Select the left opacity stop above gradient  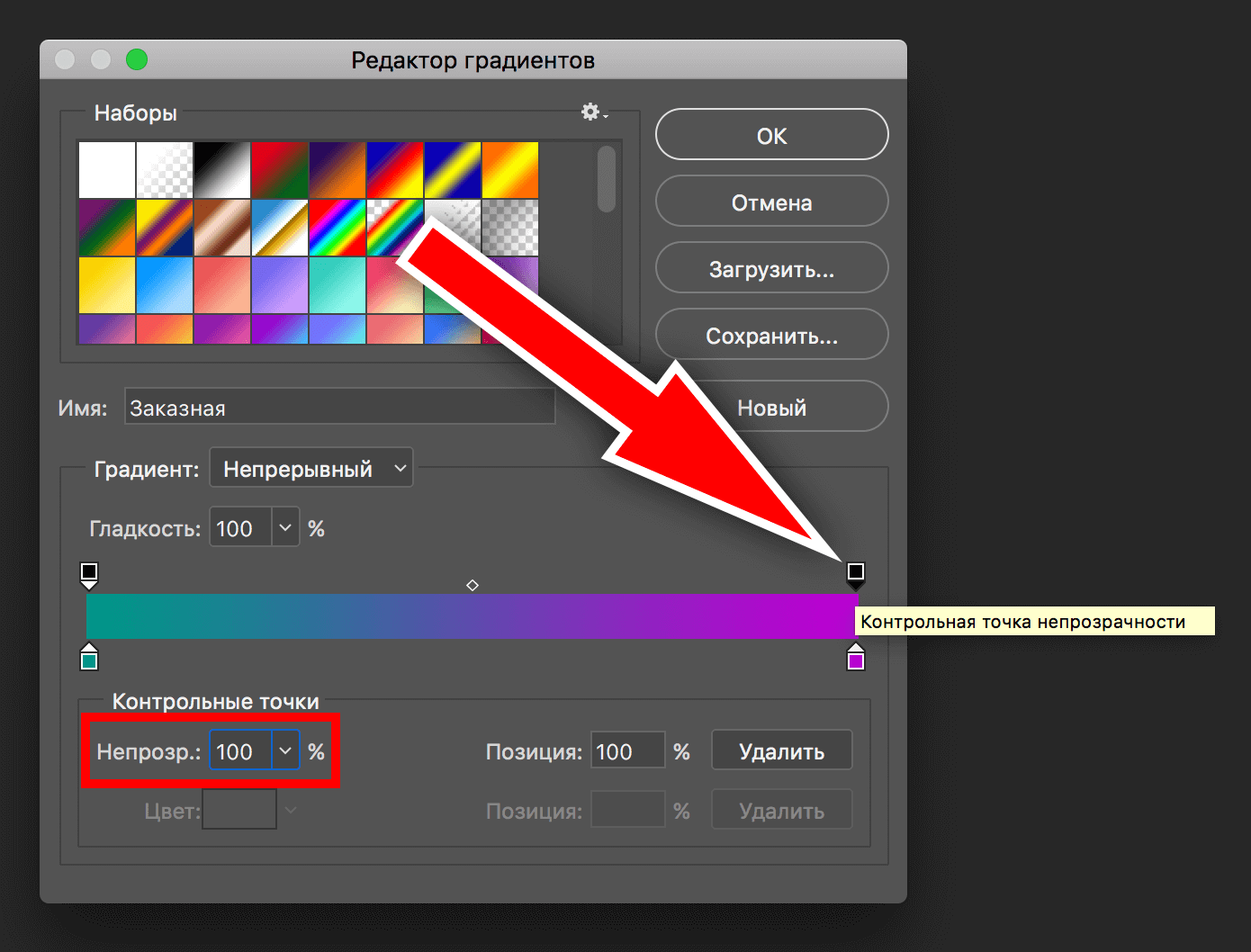click(89, 573)
